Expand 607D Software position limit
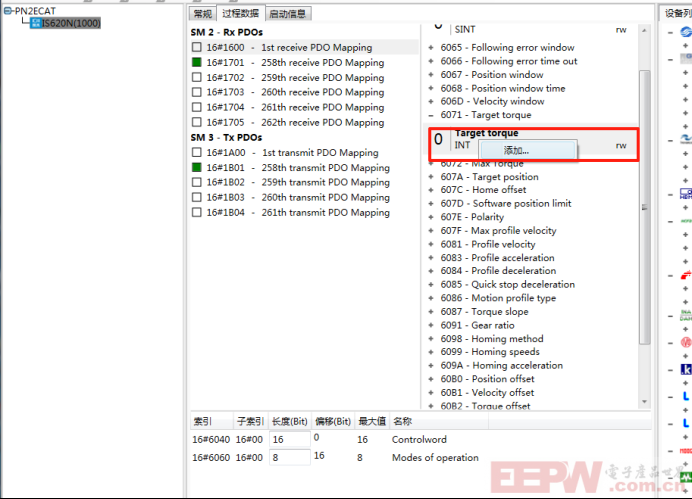Screen dimensions: 692x499 point(431,203)
